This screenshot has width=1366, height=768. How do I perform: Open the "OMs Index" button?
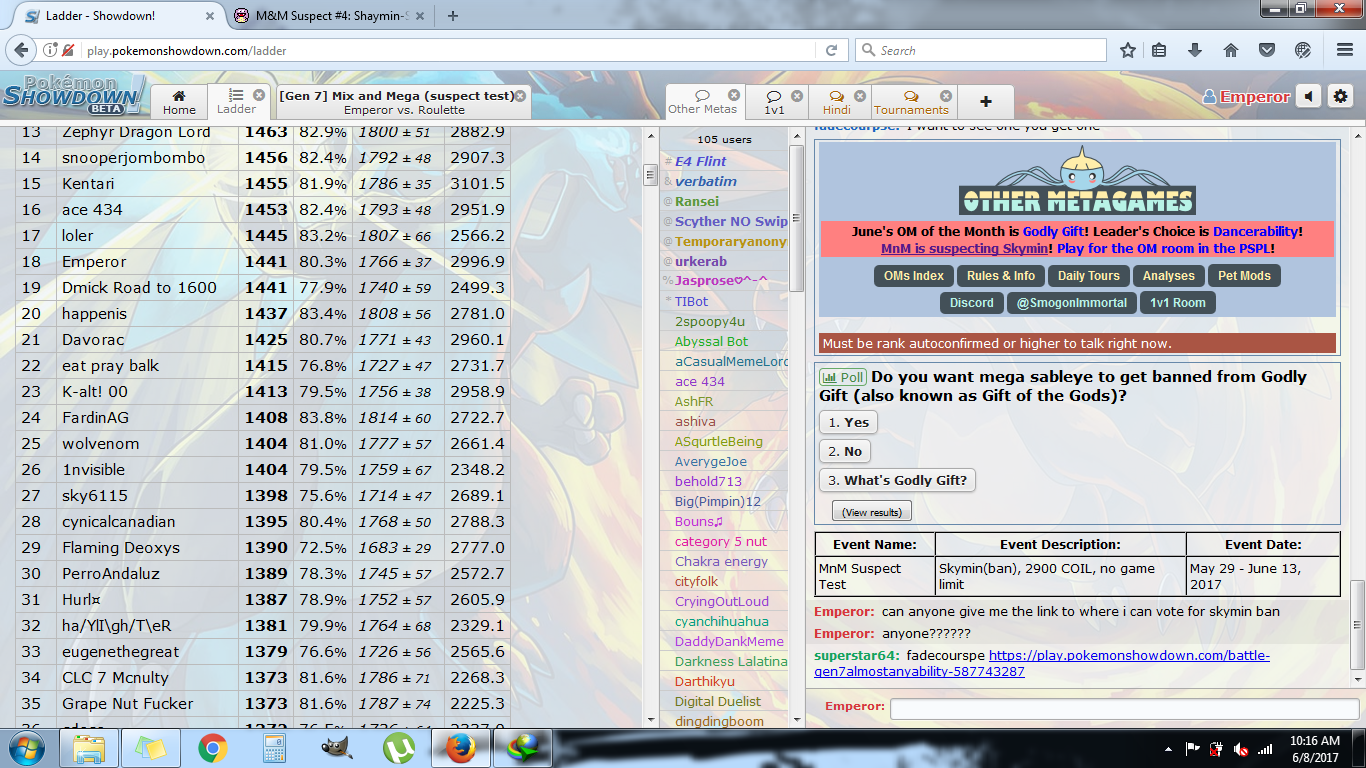click(913, 276)
